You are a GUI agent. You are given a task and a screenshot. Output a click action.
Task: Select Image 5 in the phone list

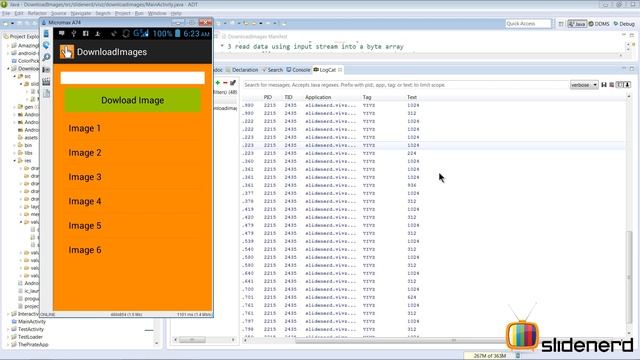[132, 226]
